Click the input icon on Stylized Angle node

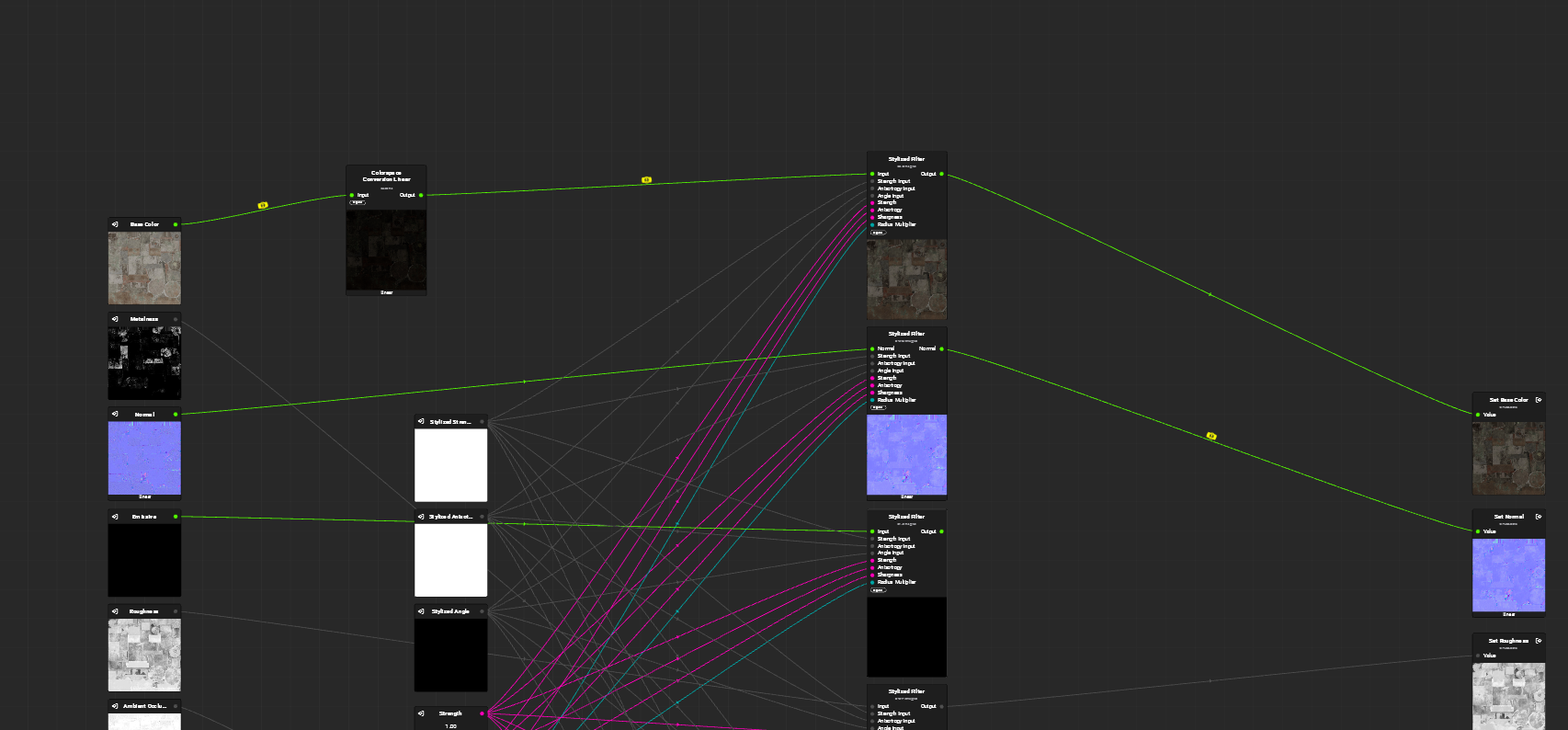[x=421, y=611]
